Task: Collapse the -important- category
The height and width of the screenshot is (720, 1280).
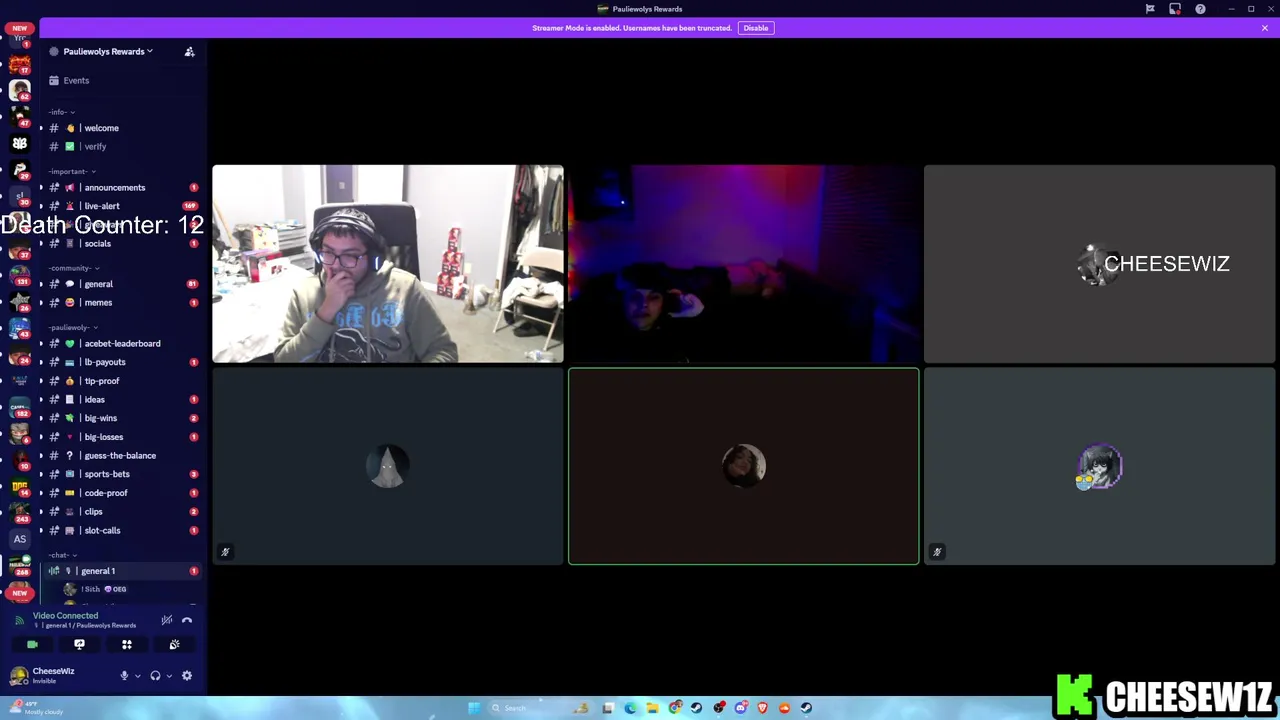Action: (72, 171)
